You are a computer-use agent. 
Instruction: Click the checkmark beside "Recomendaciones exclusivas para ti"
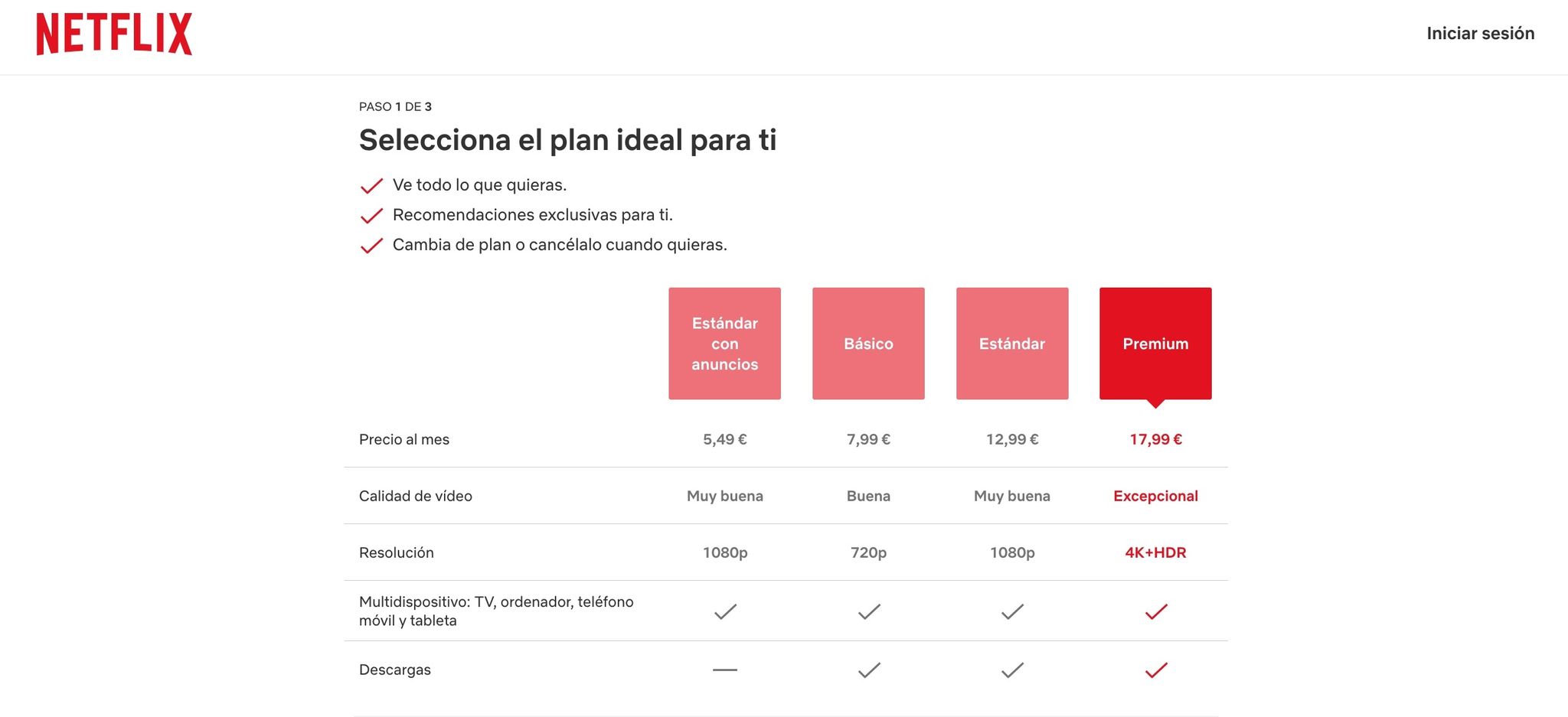(x=371, y=215)
